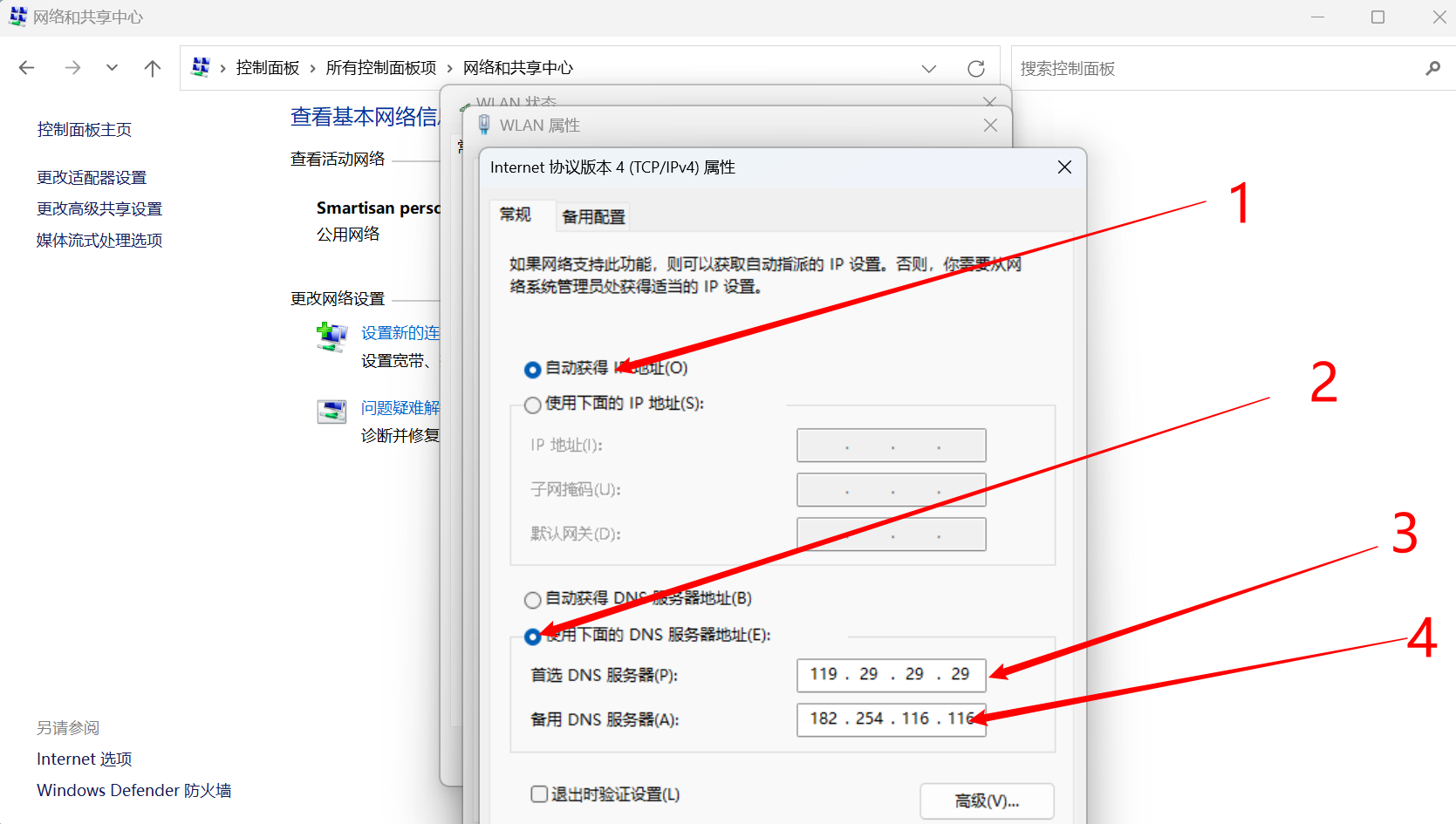
Task: Select 自动获得 IP 地址 radio button
Action: click(x=532, y=369)
